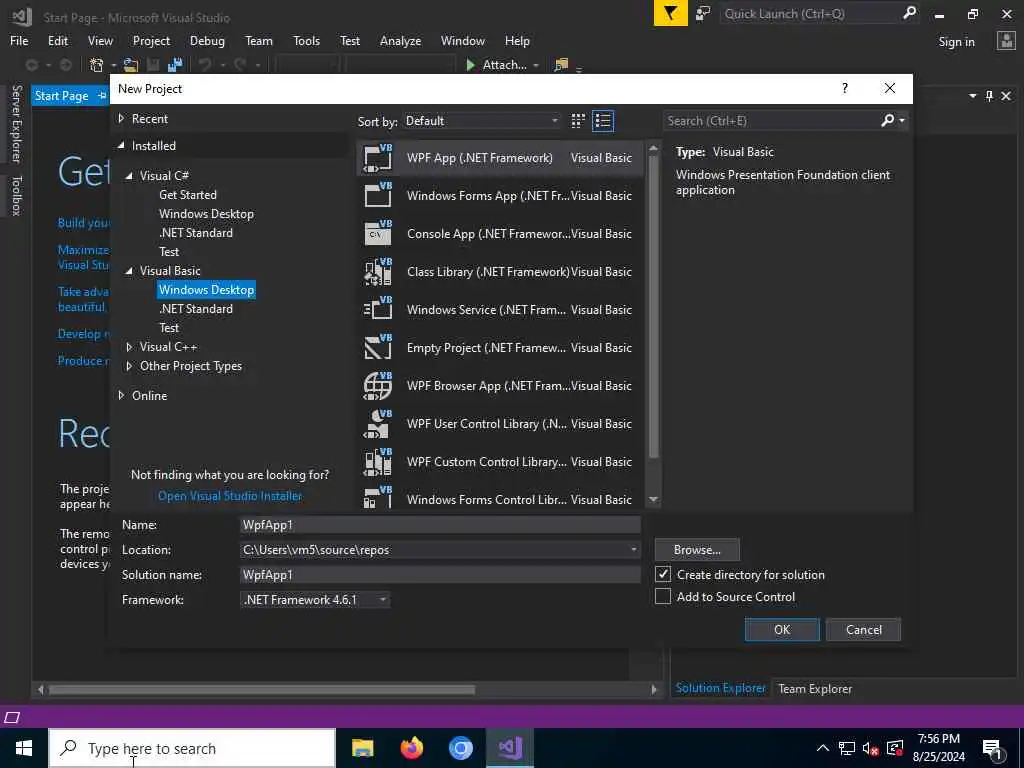Click the template search magnifier icon
The height and width of the screenshot is (768, 1024).
pos(888,120)
